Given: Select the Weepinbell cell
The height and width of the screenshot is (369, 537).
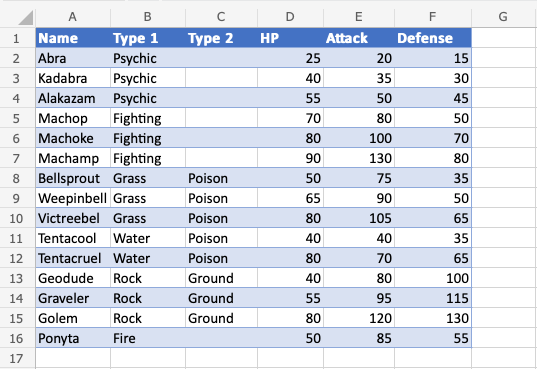Looking at the screenshot, I should point(73,198).
